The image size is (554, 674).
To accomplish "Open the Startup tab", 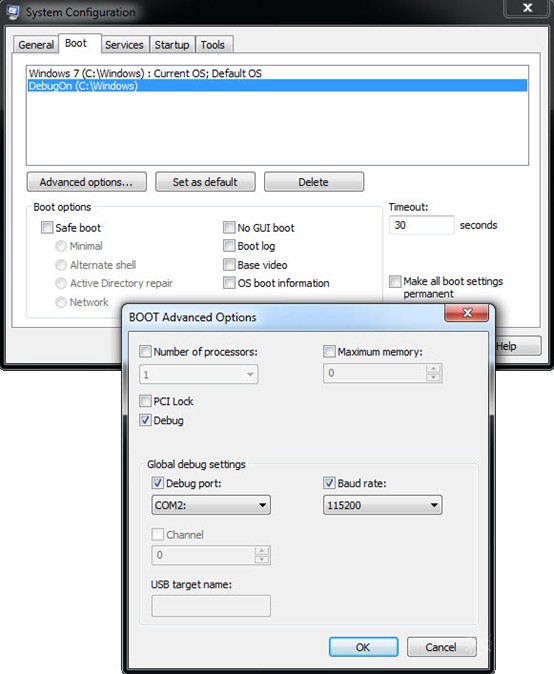I will [172, 45].
